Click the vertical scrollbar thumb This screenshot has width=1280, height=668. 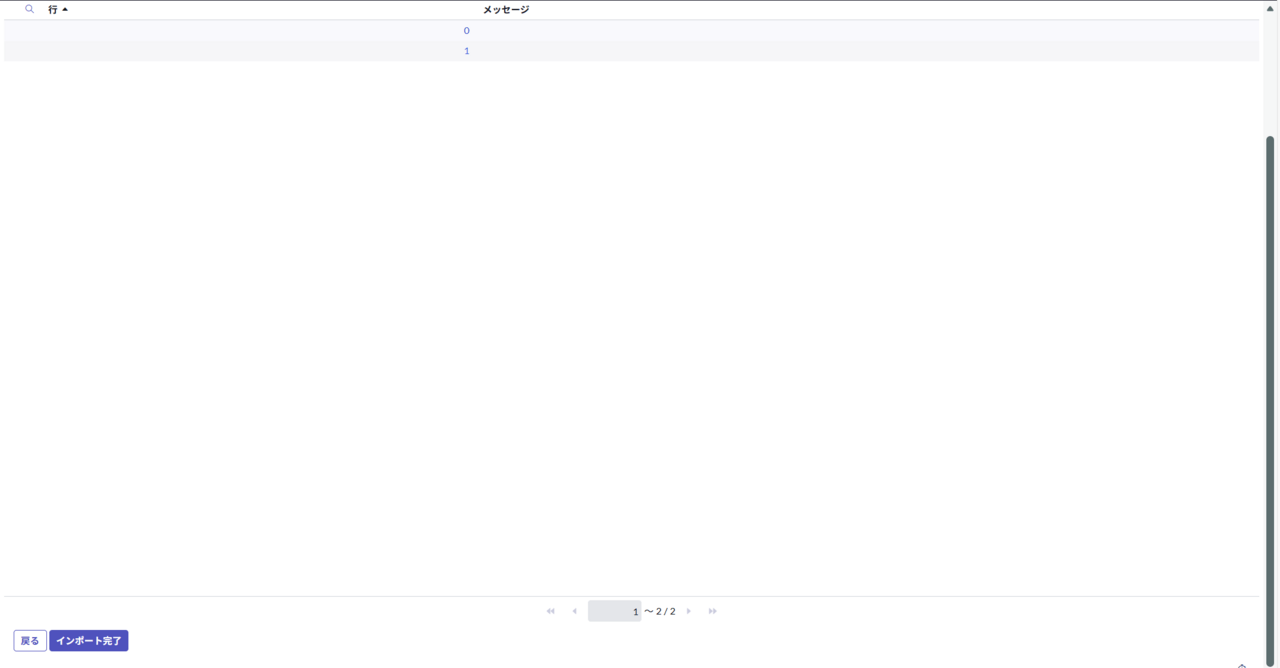pos(1270,400)
